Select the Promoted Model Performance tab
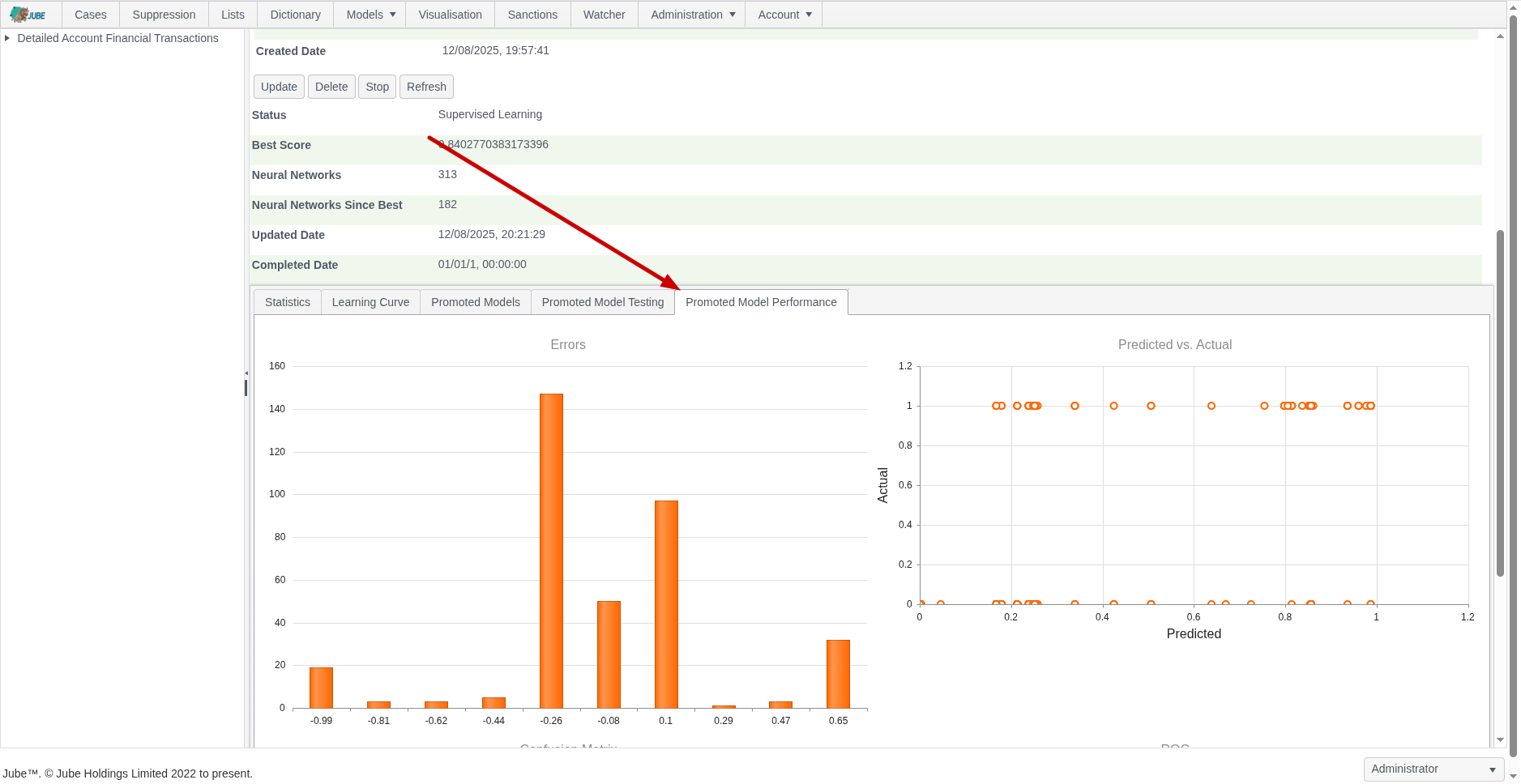This screenshot has height=784, width=1521. pyautogui.click(x=761, y=302)
